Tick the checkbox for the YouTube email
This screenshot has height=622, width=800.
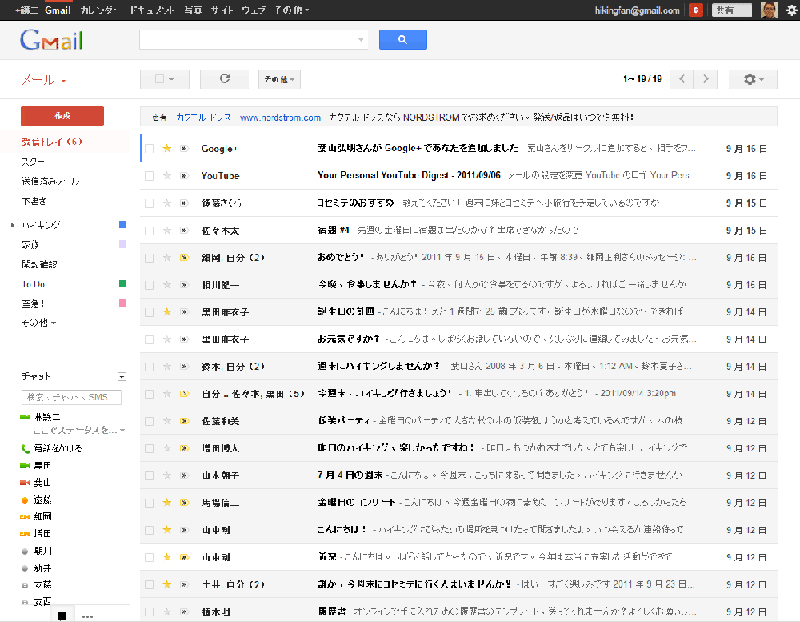150,175
